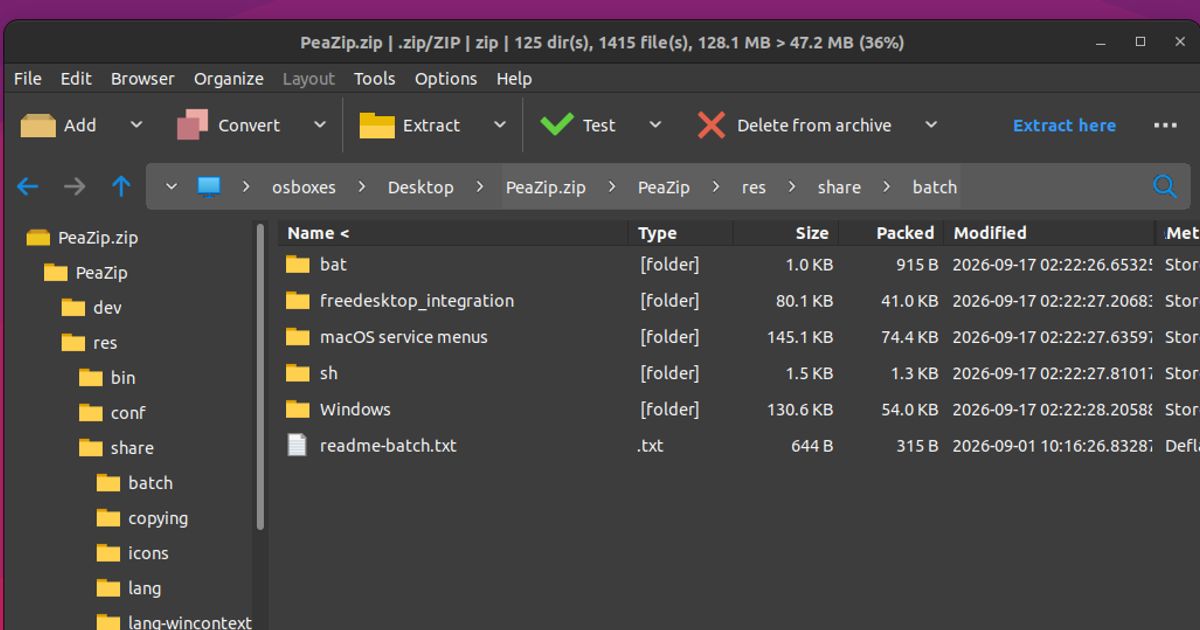Go back with the left arrow
The width and height of the screenshot is (1200, 630).
pyautogui.click(x=28, y=186)
